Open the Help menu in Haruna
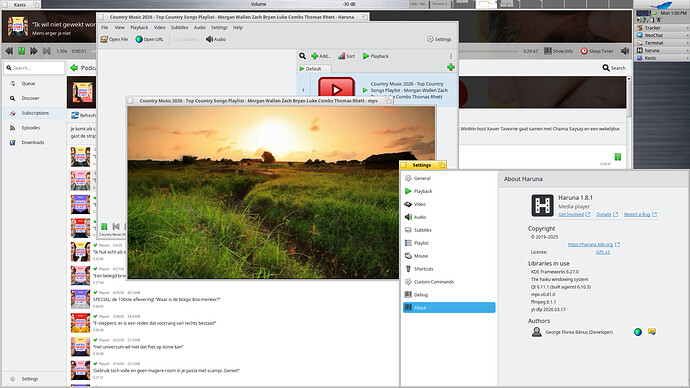 (x=238, y=27)
